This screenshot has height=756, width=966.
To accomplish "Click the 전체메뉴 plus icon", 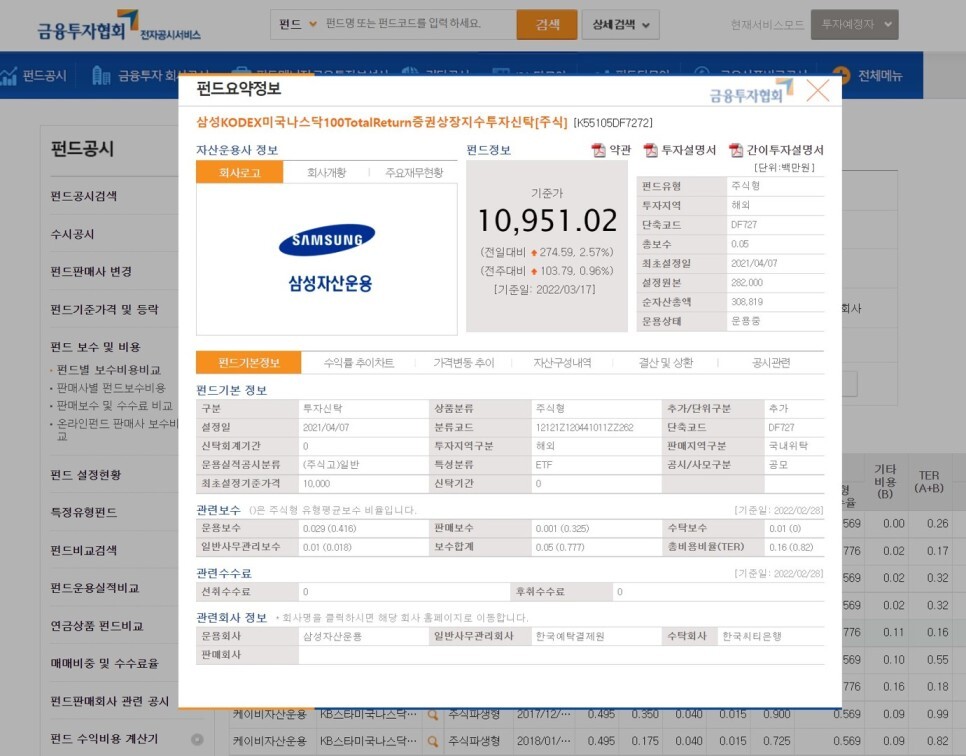I will pyautogui.click(x=842, y=75).
